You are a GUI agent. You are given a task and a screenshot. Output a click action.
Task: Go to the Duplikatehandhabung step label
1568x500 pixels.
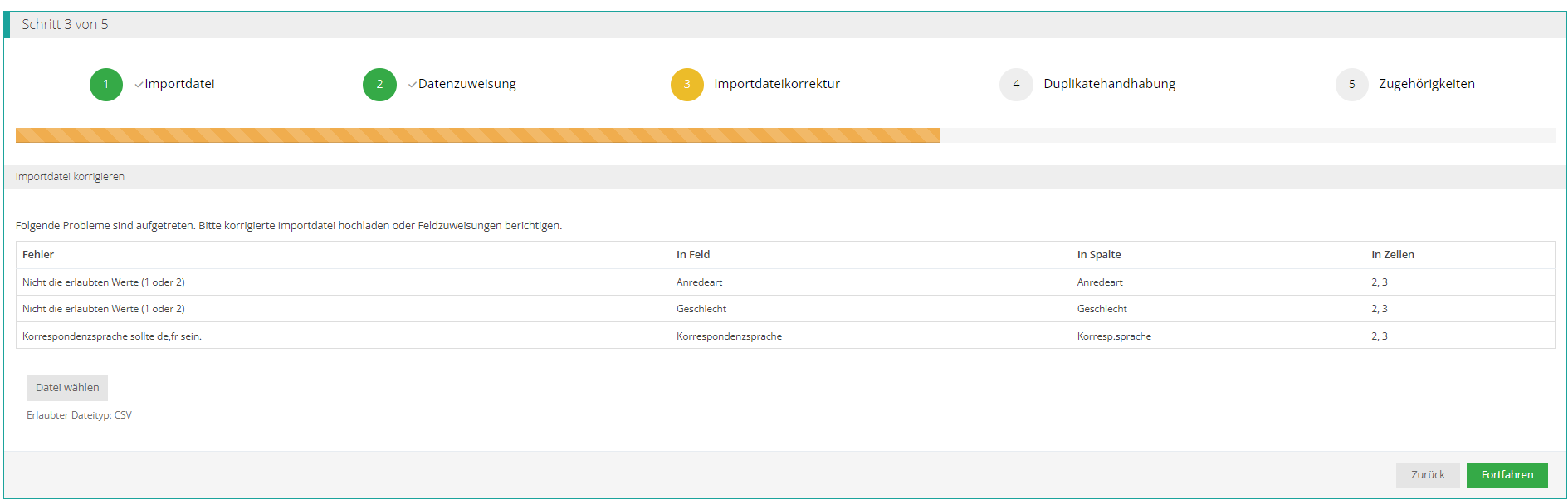(x=1109, y=84)
